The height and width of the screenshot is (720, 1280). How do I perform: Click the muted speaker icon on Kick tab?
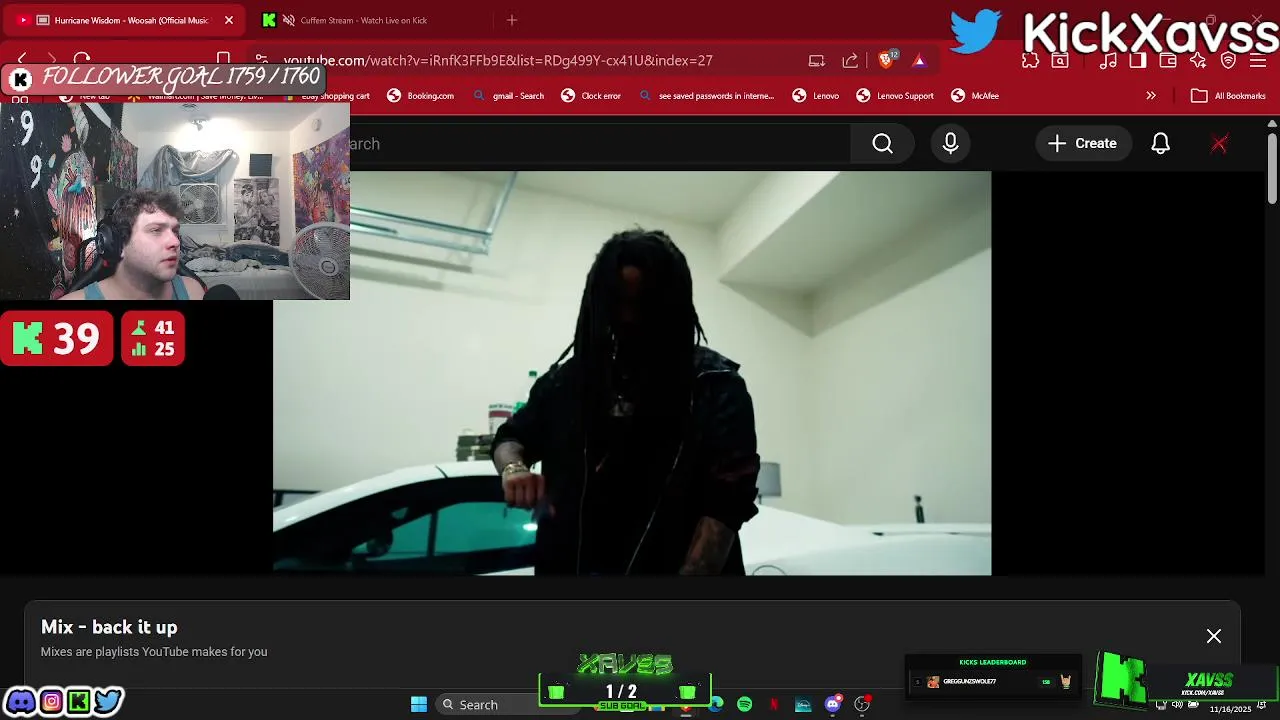click(289, 20)
